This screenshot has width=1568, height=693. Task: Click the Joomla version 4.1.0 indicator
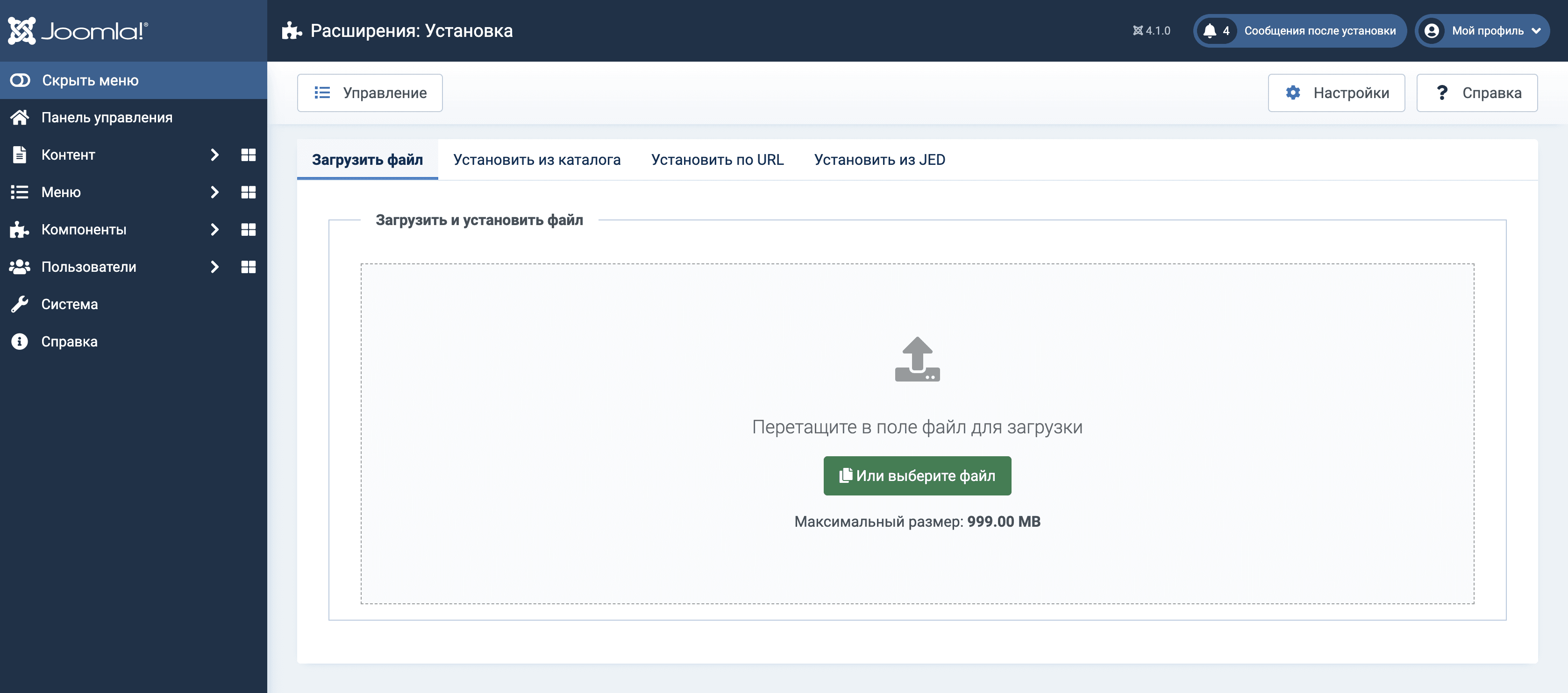(1151, 30)
